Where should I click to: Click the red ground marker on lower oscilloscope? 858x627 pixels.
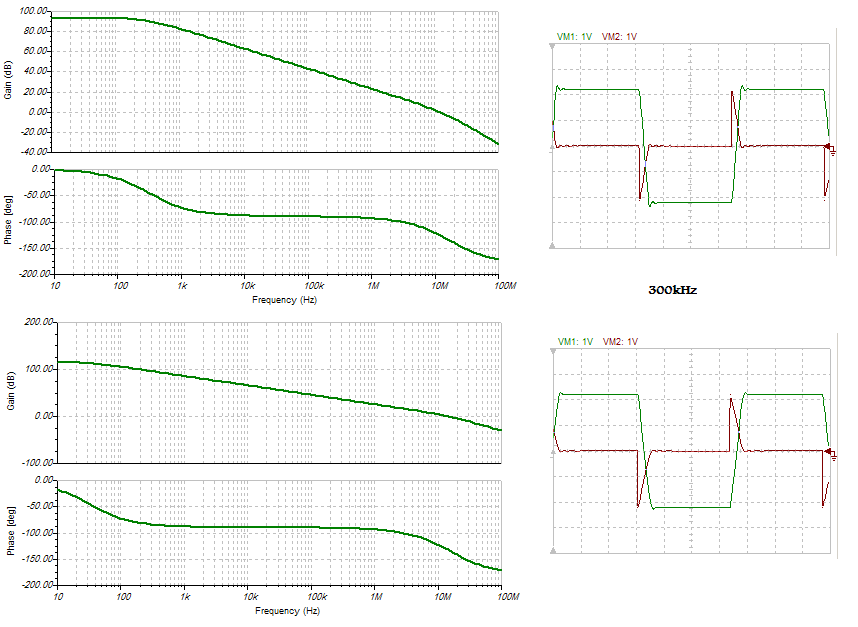(x=831, y=454)
